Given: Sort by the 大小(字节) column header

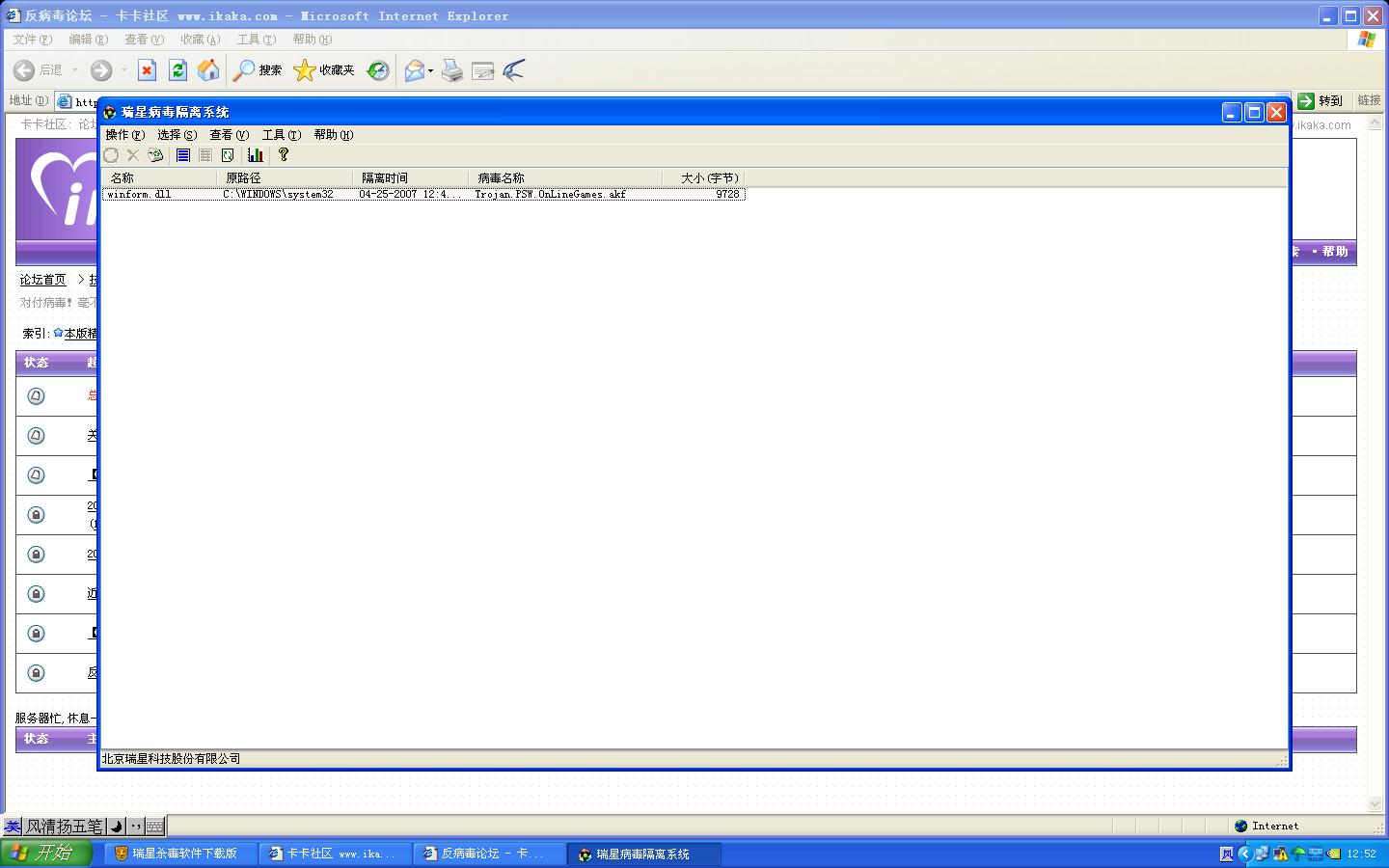Looking at the screenshot, I should (x=704, y=178).
